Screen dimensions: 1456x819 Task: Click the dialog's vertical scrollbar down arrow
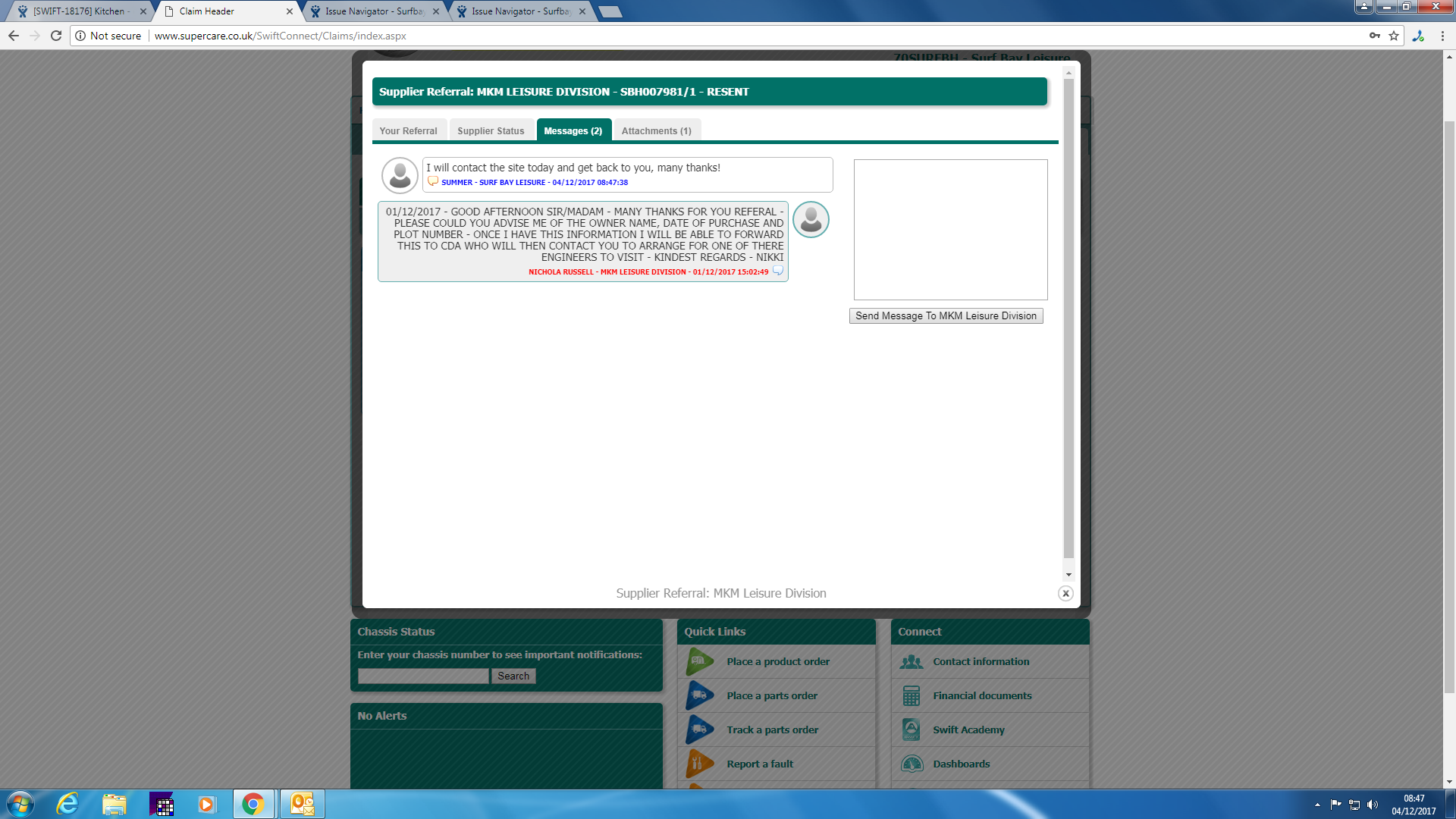[x=1068, y=575]
